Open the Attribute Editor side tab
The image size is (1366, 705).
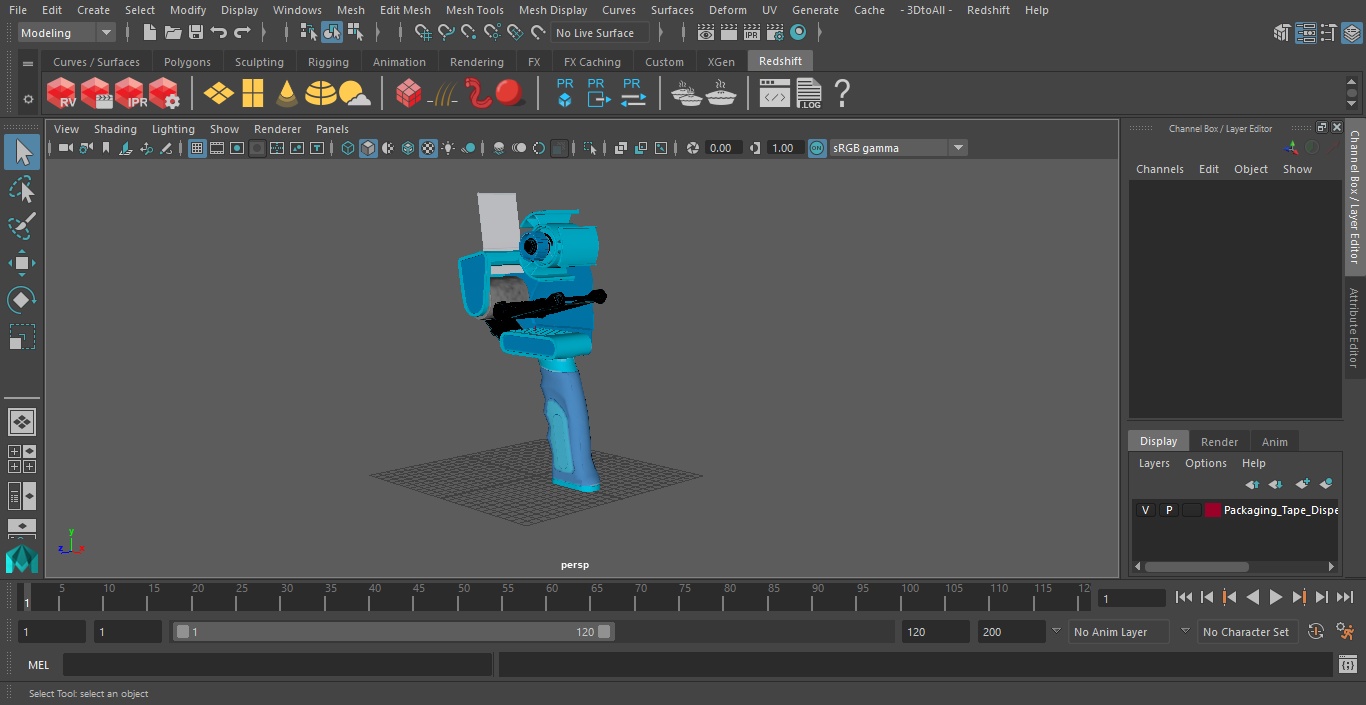coord(1354,328)
